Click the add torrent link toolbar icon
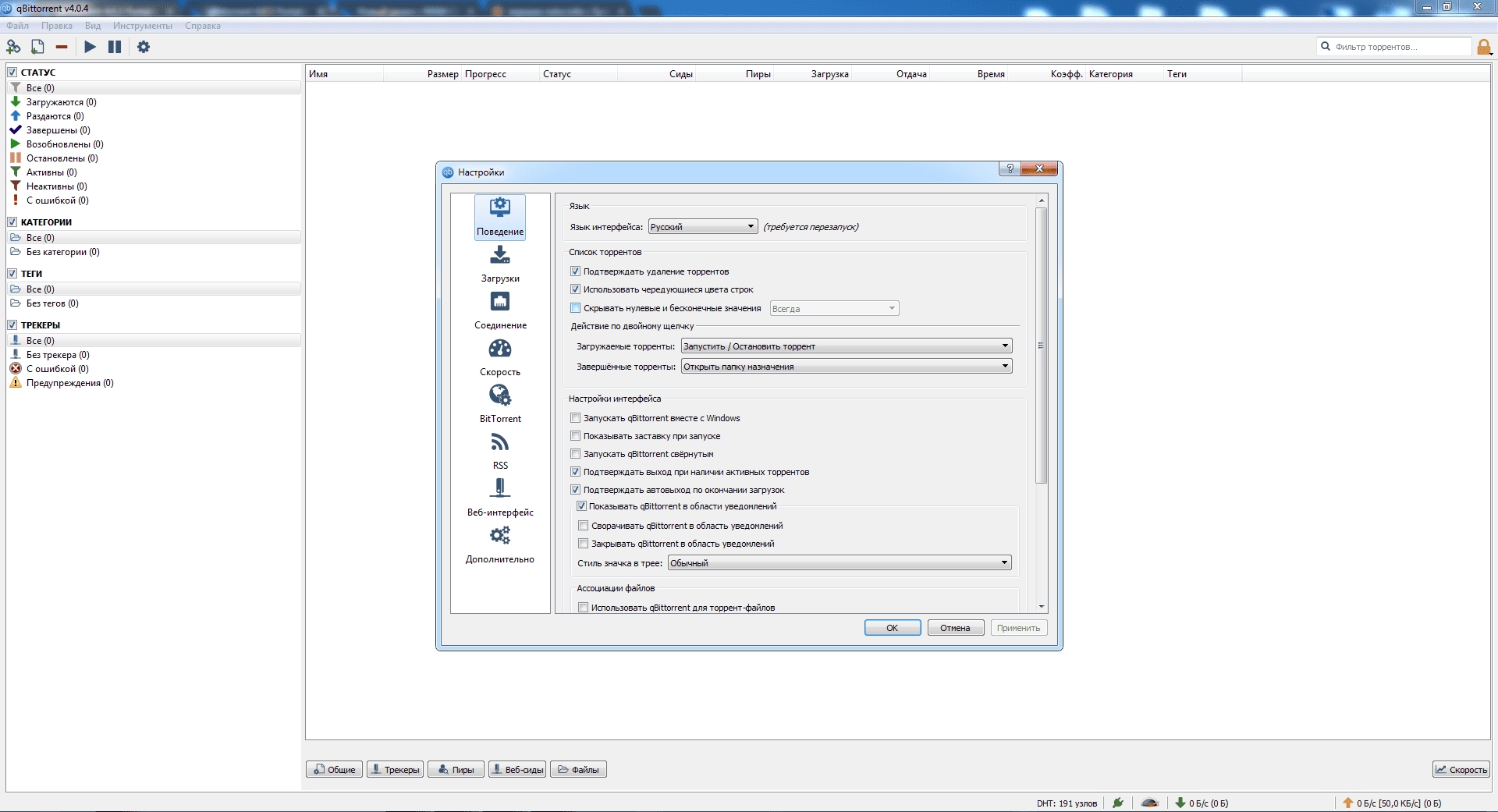Viewport: 1498px width, 812px height. click(x=13, y=47)
